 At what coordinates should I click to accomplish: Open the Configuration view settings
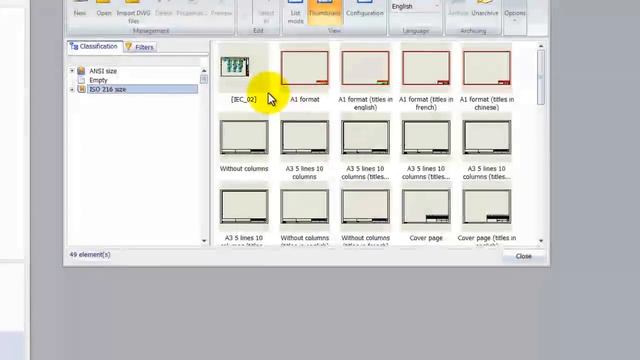(x=364, y=9)
